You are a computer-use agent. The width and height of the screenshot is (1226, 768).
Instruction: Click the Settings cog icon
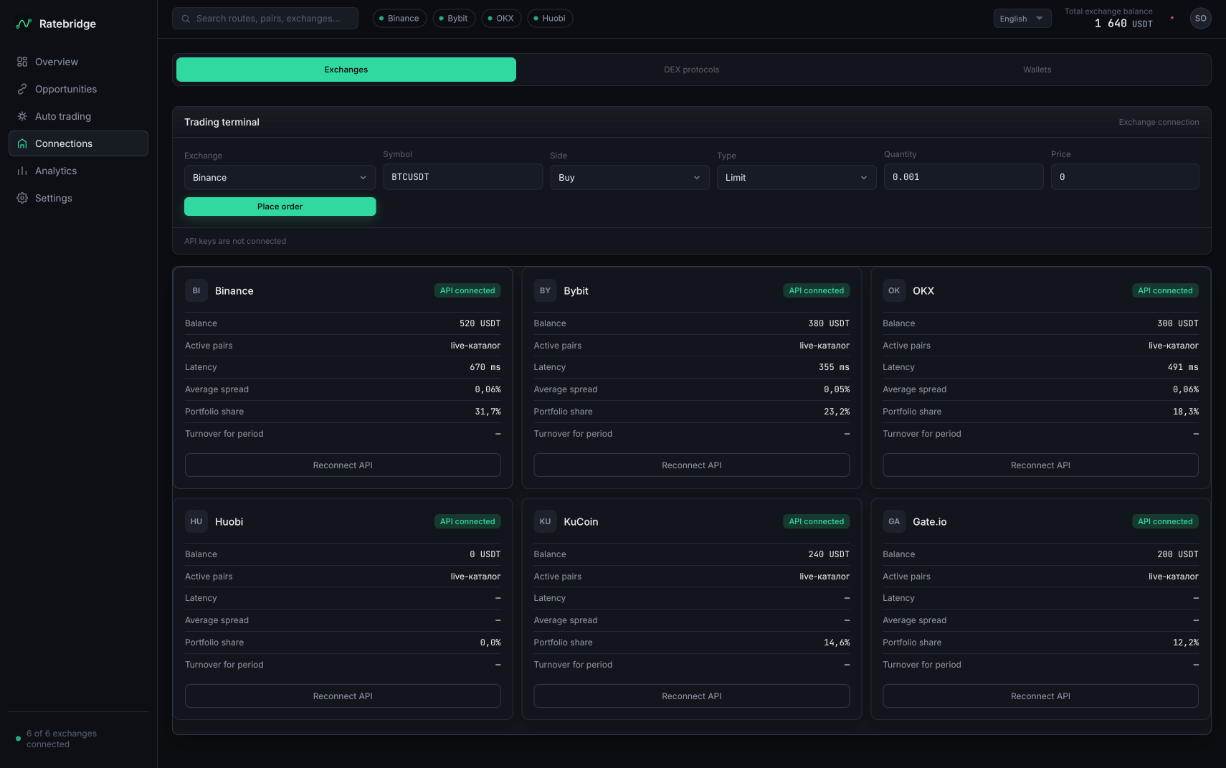click(22, 198)
